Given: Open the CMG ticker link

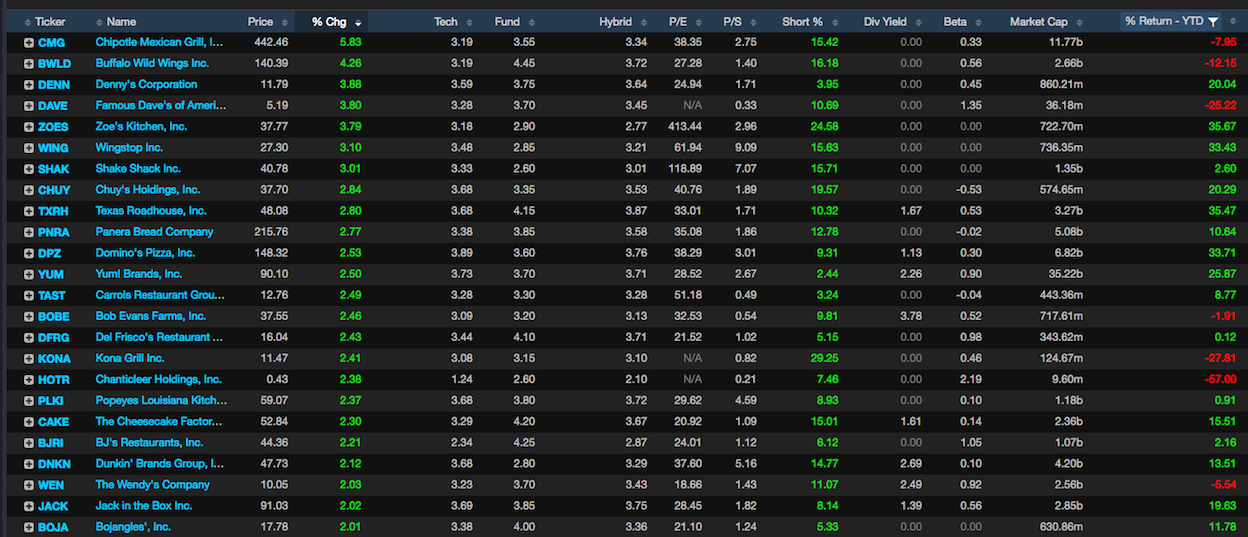Looking at the screenshot, I should pos(51,42).
